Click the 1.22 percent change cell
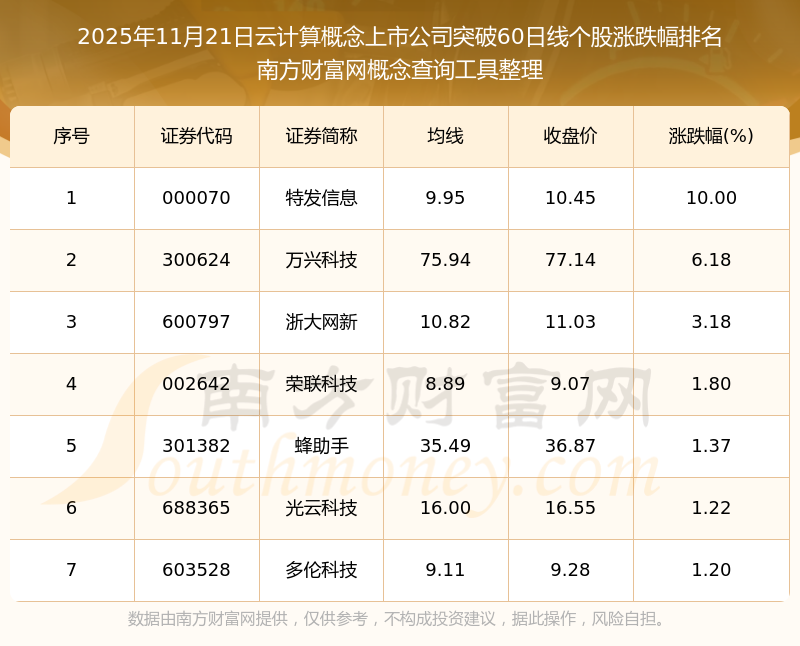Screen dimensions: 800x646 [711, 508]
